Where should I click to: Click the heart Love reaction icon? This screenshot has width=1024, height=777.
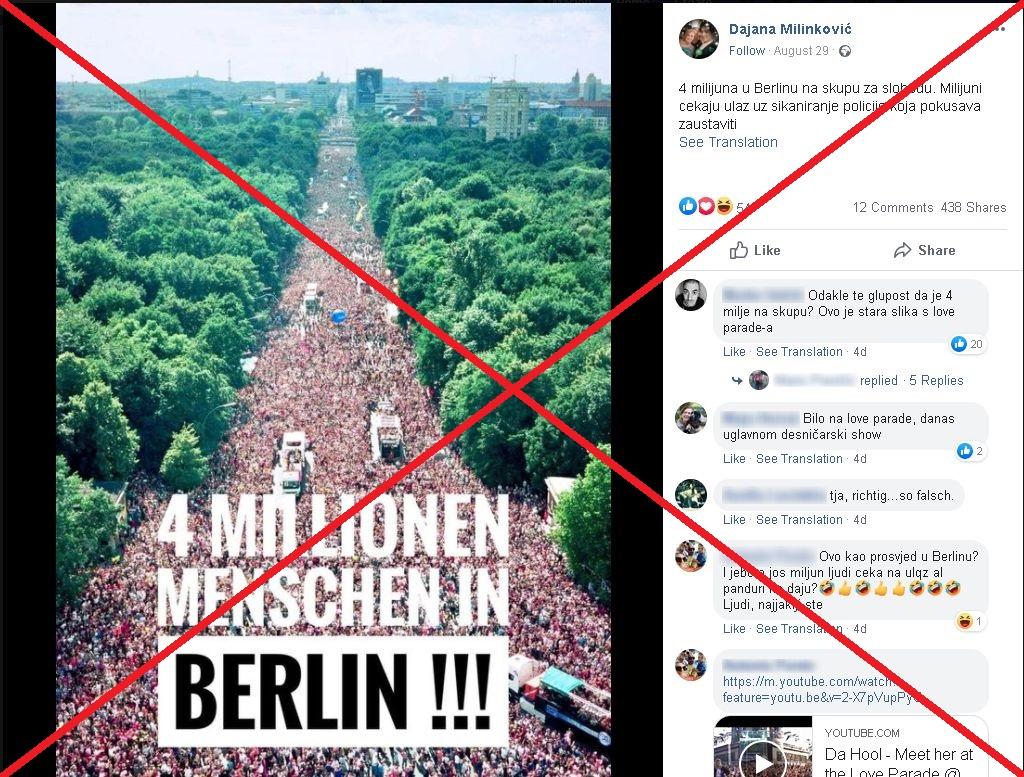pyautogui.click(x=706, y=206)
